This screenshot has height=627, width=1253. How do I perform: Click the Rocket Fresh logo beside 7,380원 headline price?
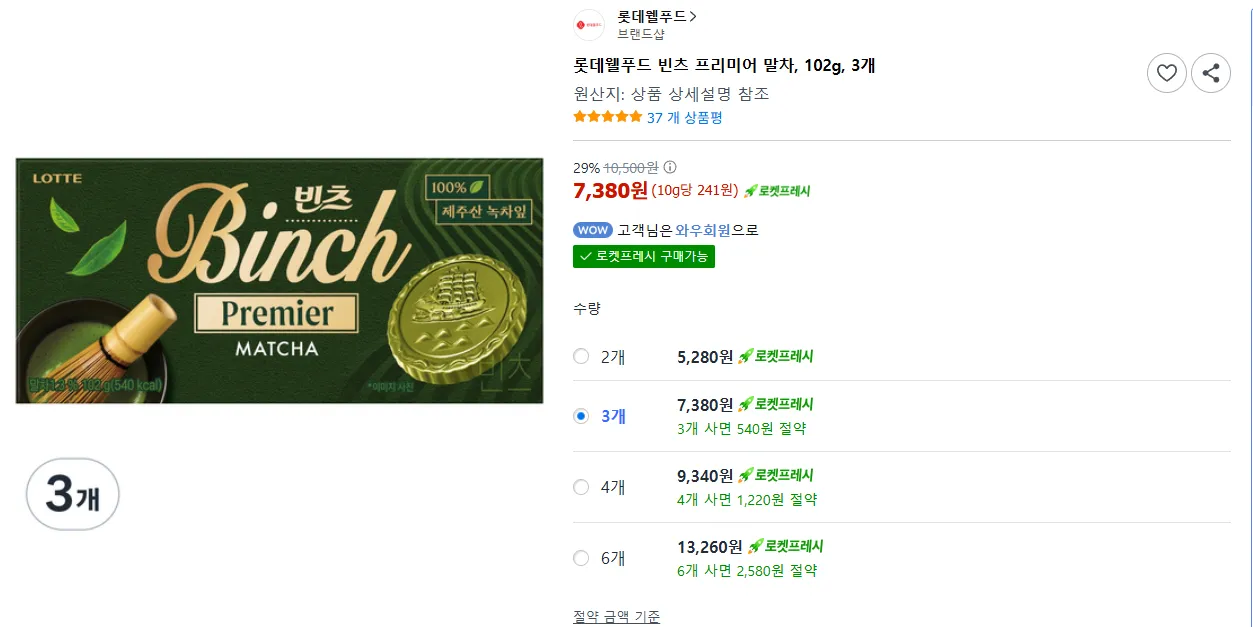tap(777, 191)
